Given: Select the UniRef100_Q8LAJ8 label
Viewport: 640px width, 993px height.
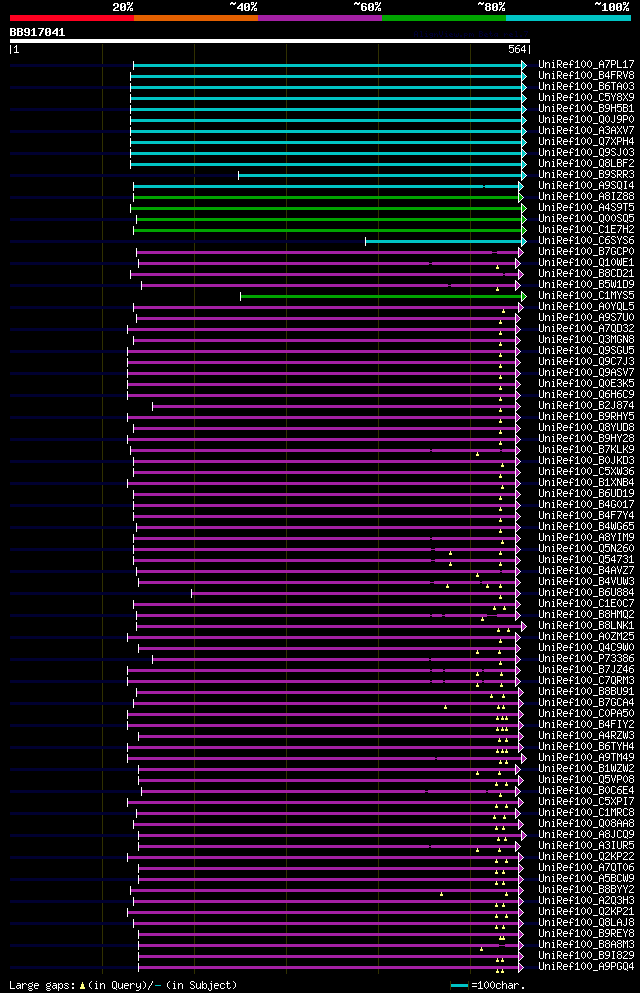Looking at the screenshot, I should click(586, 922).
